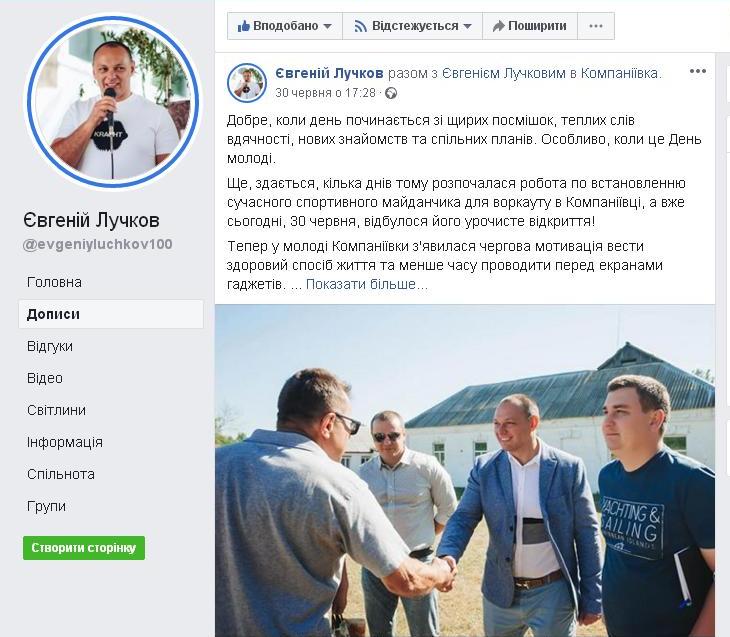730x637 pixels.
Task: Open Євгеній Лучков author name link
Action: point(329,74)
